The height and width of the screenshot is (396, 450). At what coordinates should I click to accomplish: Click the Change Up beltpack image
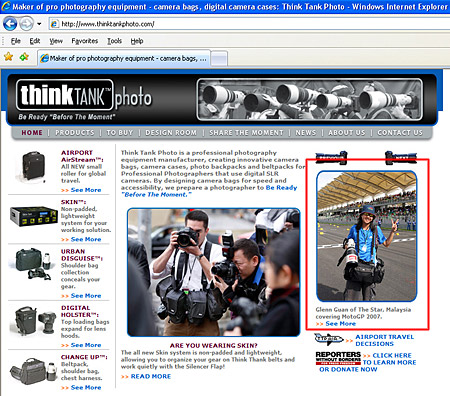point(34,371)
